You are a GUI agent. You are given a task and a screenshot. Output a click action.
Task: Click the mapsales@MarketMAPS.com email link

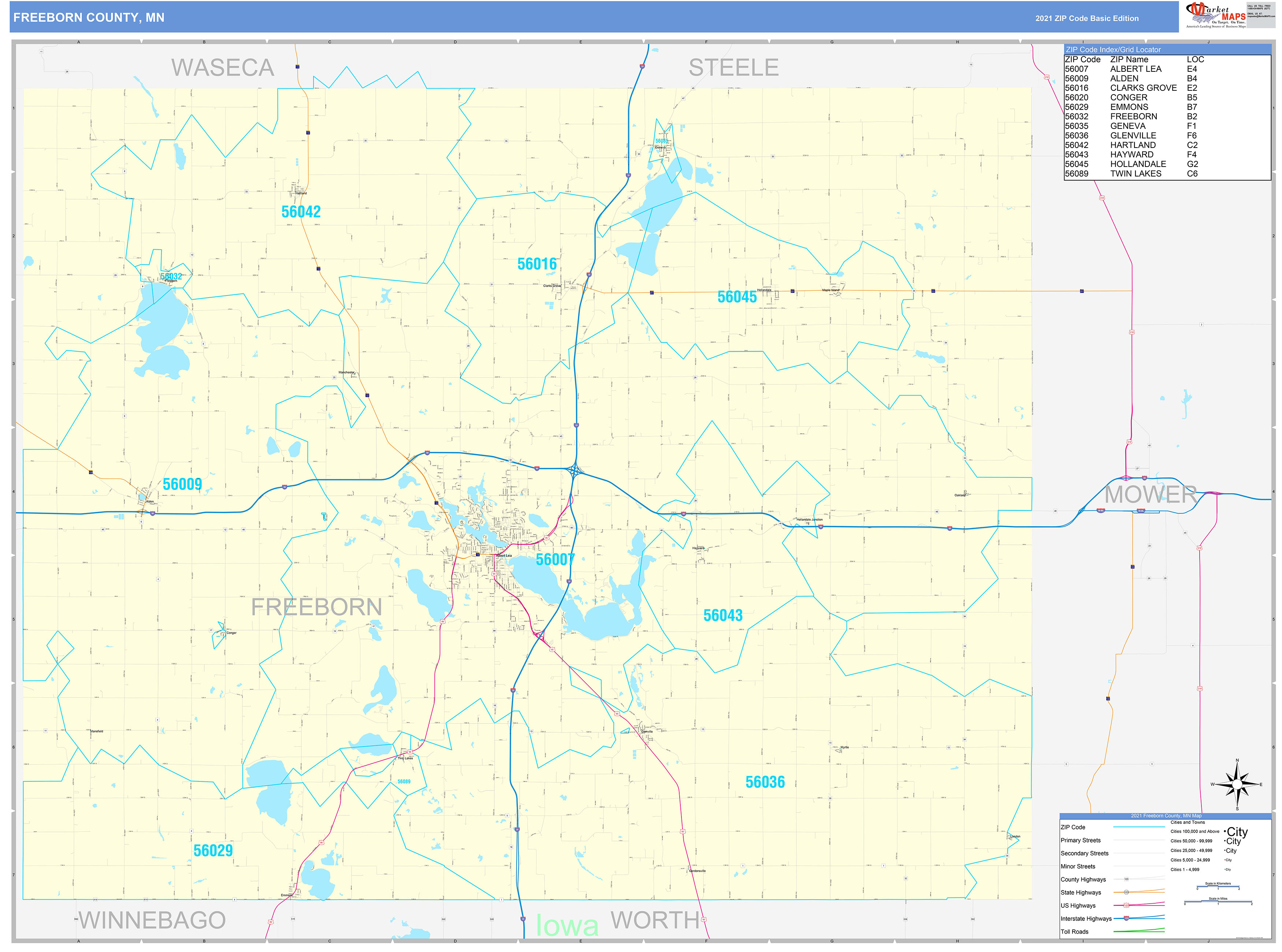click(x=1261, y=17)
